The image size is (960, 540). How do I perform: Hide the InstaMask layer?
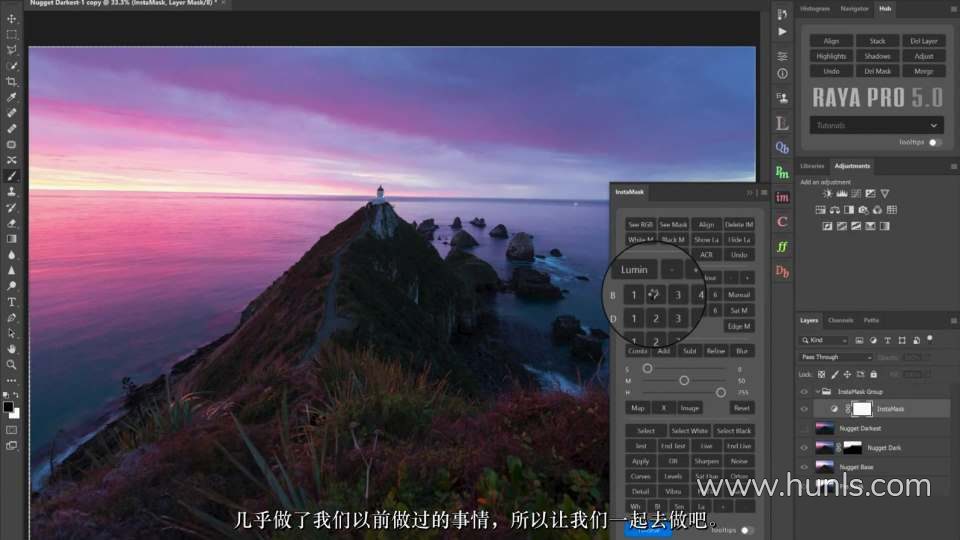(x=804, y=409)
